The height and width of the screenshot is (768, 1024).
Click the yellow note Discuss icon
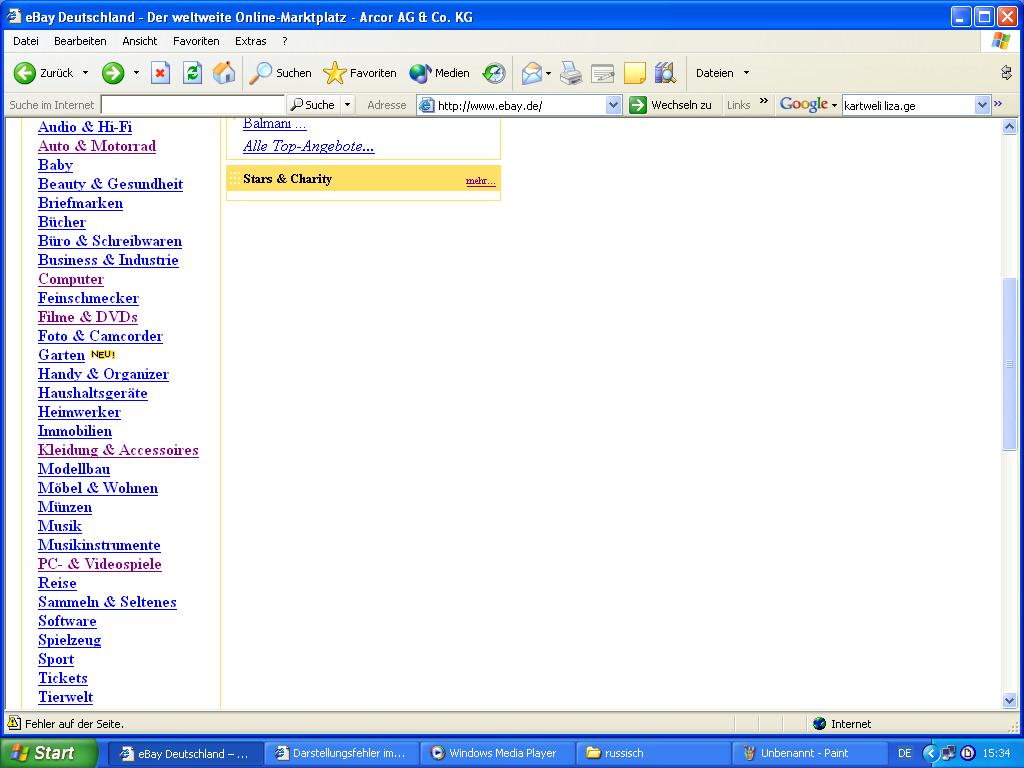pos(634,72)
